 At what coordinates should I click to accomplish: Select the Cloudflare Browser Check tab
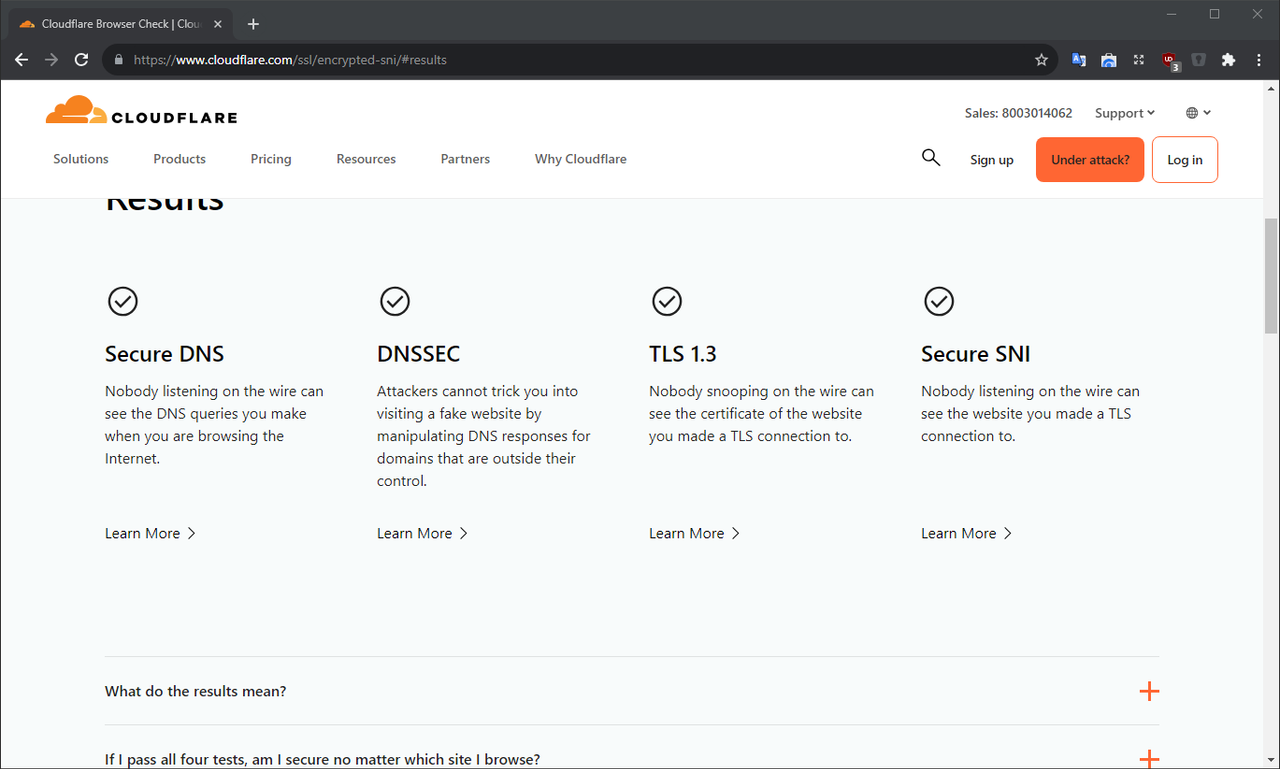tap(120, 24)
